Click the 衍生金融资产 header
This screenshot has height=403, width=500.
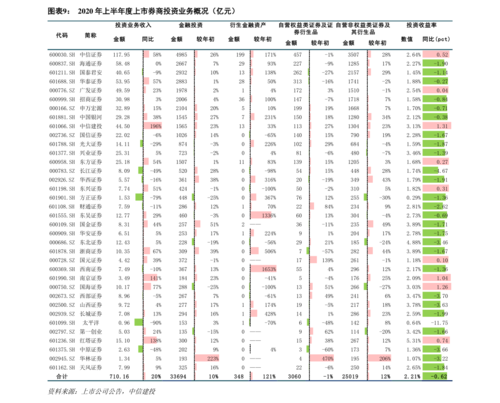248,25
